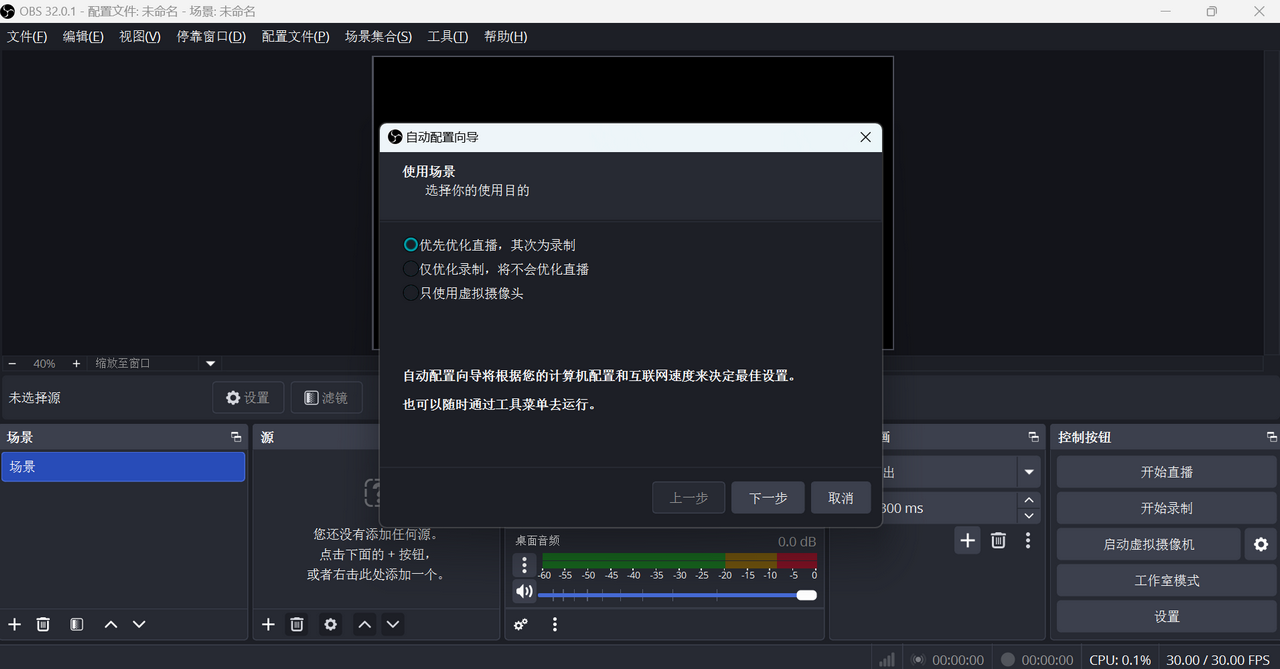Screen dimensions: 1280x669
Task: Open advanced audio properties gear in mixer
Action: point(520,624)
